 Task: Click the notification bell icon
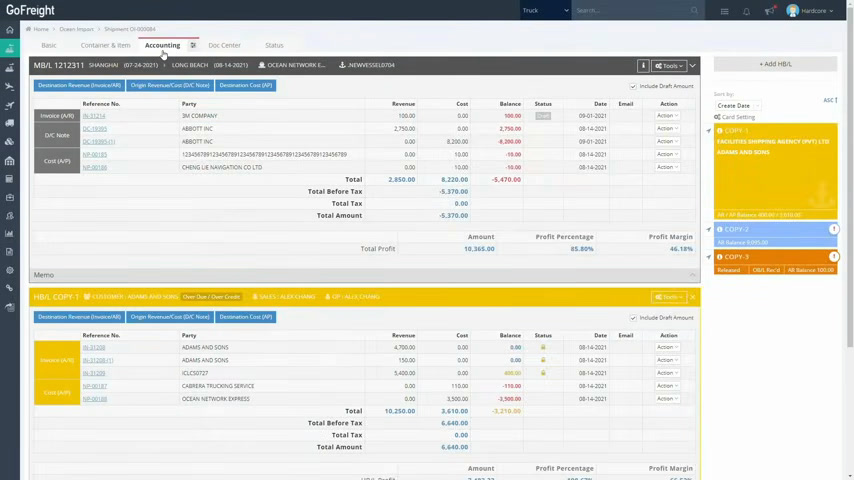click(x=746, y=11)
